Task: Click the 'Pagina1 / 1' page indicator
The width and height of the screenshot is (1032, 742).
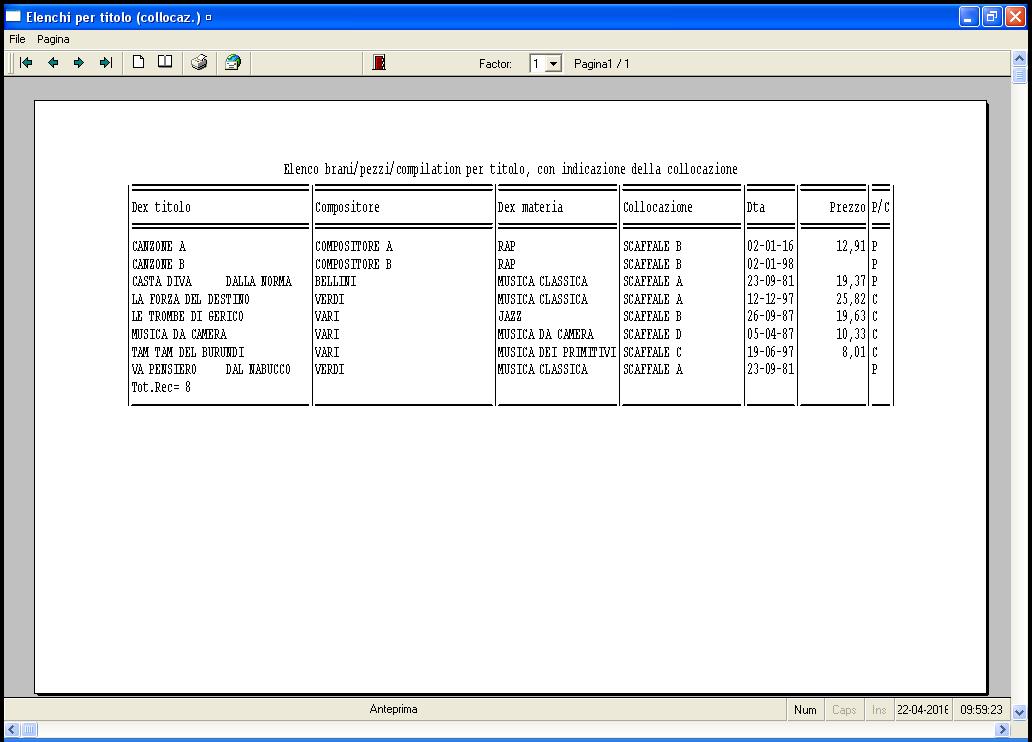Action: [602, 64]
